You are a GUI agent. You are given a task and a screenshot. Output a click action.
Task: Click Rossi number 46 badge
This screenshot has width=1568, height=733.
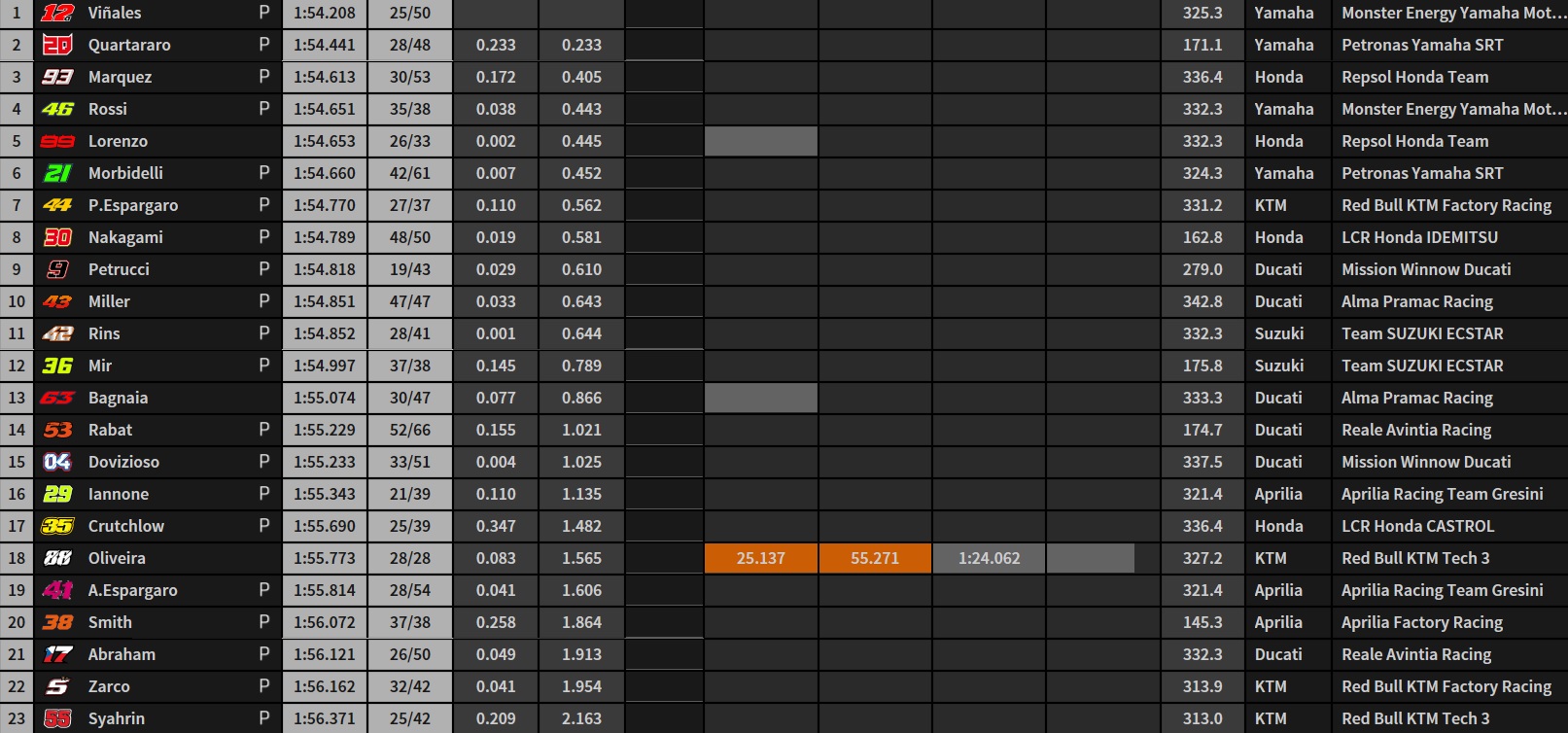(x=57, y=109)
